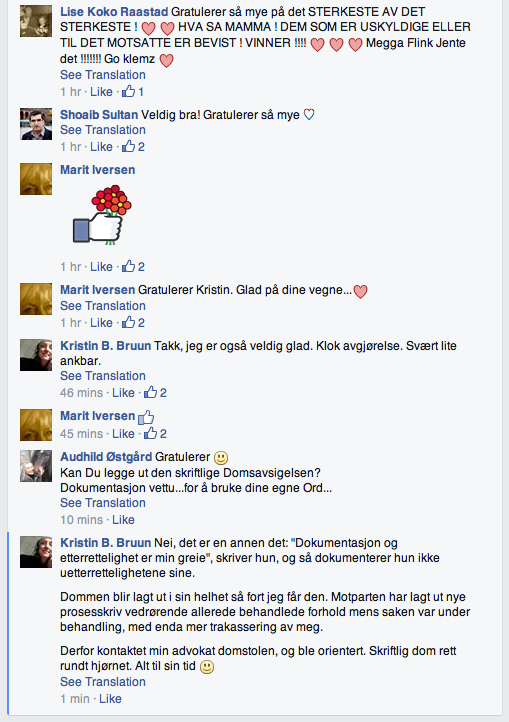
Task: See Translation of Lise Koko Raastad's comment
Action: point(103,75)
